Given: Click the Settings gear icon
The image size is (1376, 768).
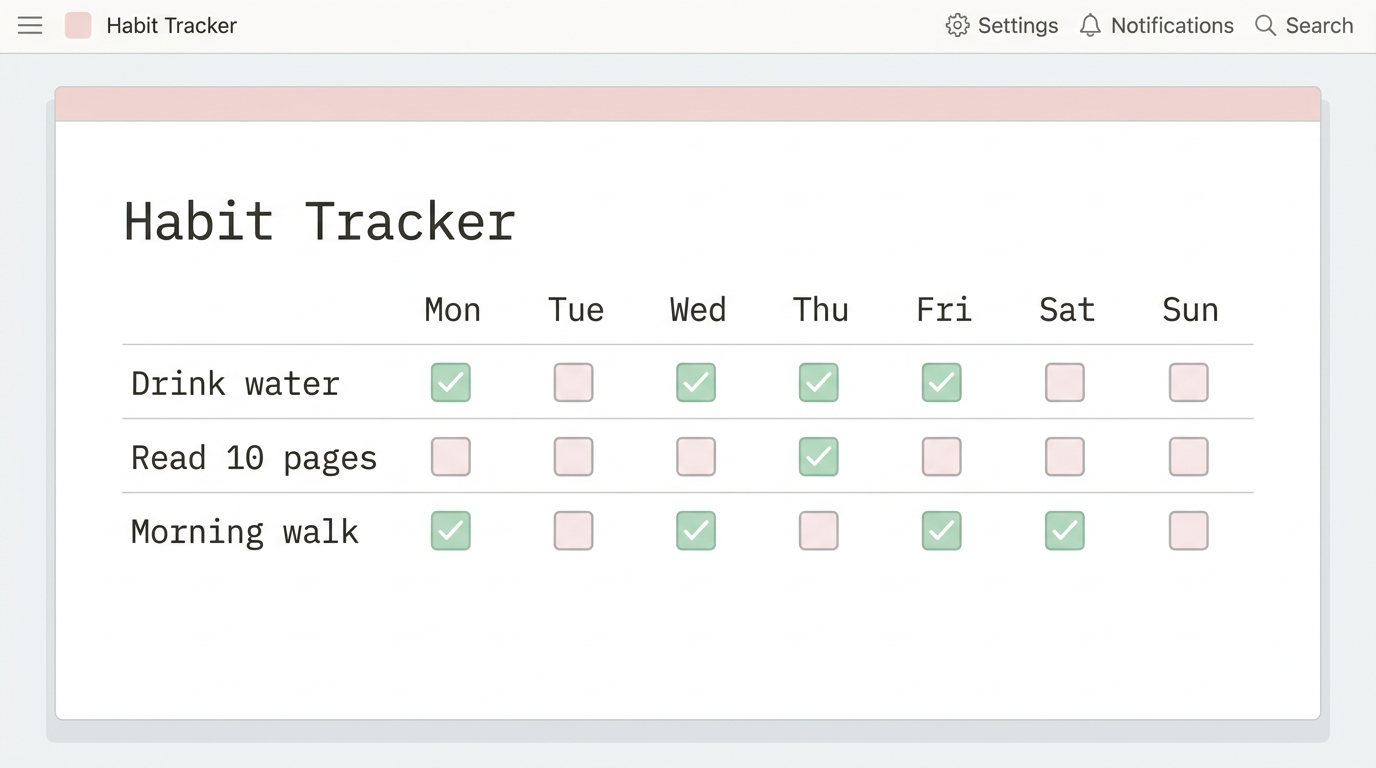Looking at the screenshot, I should point(957,26).
